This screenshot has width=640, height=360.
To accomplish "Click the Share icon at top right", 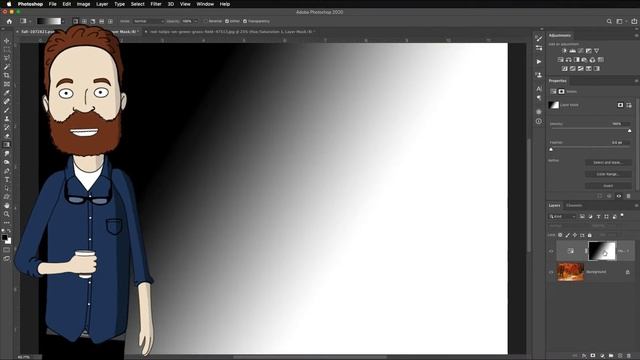I will click(x=634, y=21).
